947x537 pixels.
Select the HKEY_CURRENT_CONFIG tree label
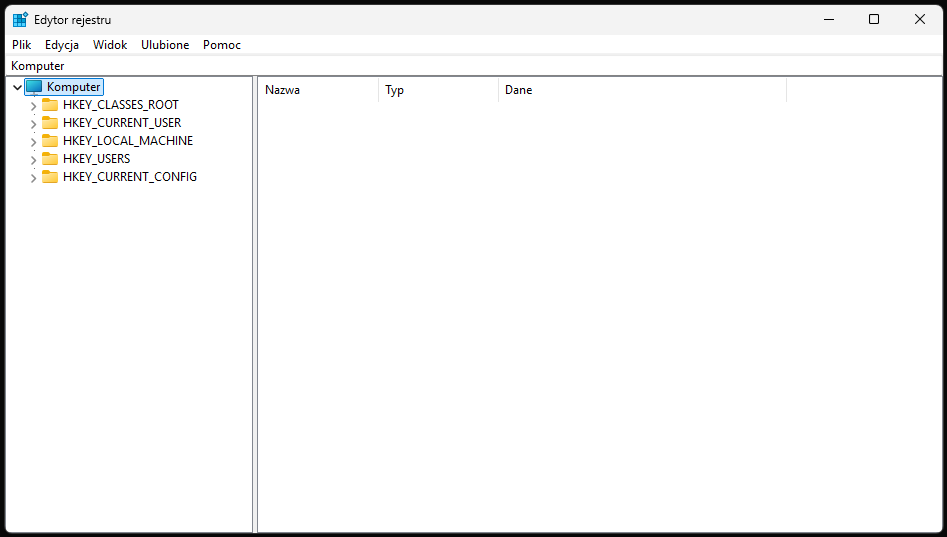click(x=130, y=177)
